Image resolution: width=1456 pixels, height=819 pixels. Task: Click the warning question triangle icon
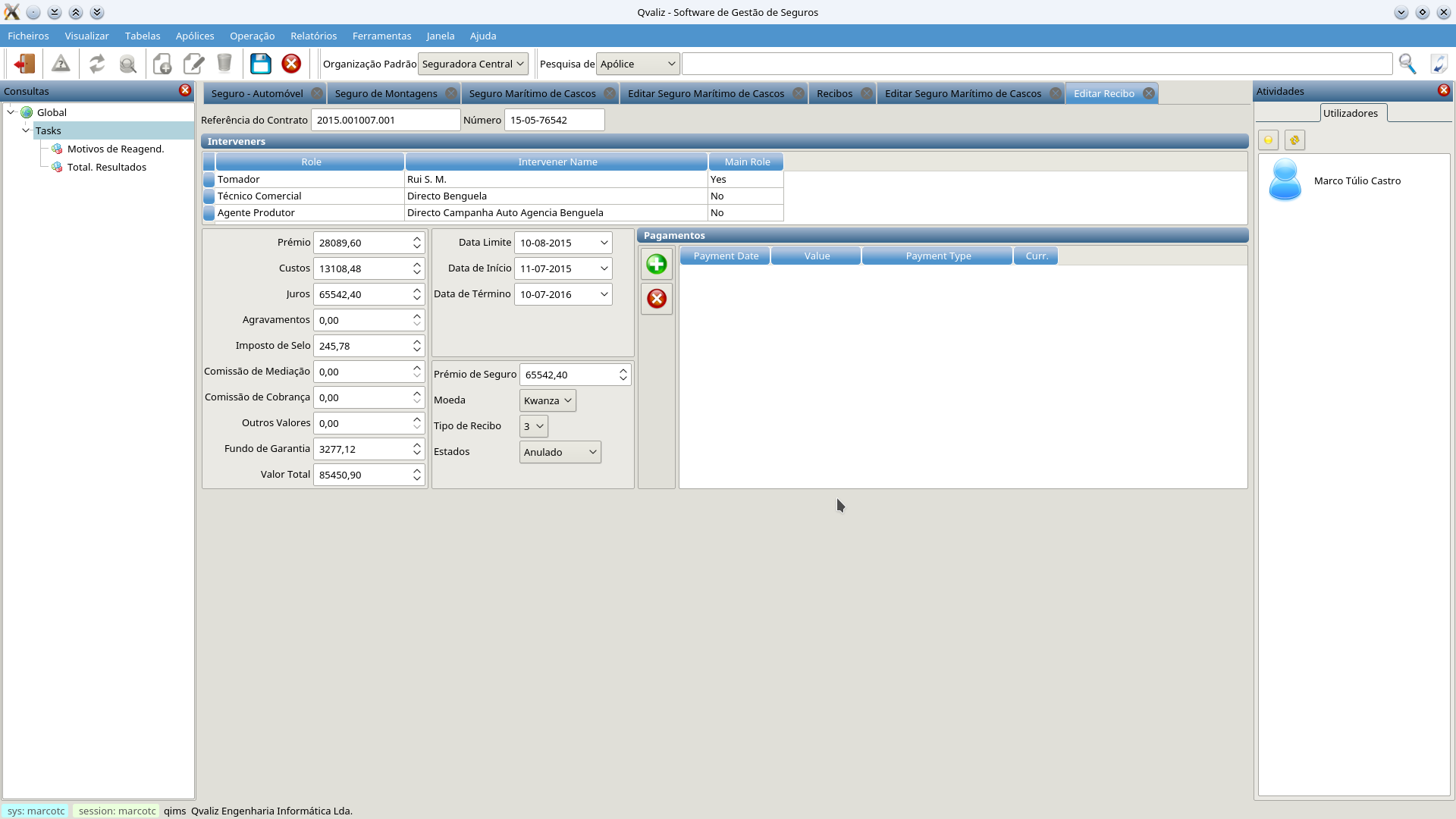point(61,64)
